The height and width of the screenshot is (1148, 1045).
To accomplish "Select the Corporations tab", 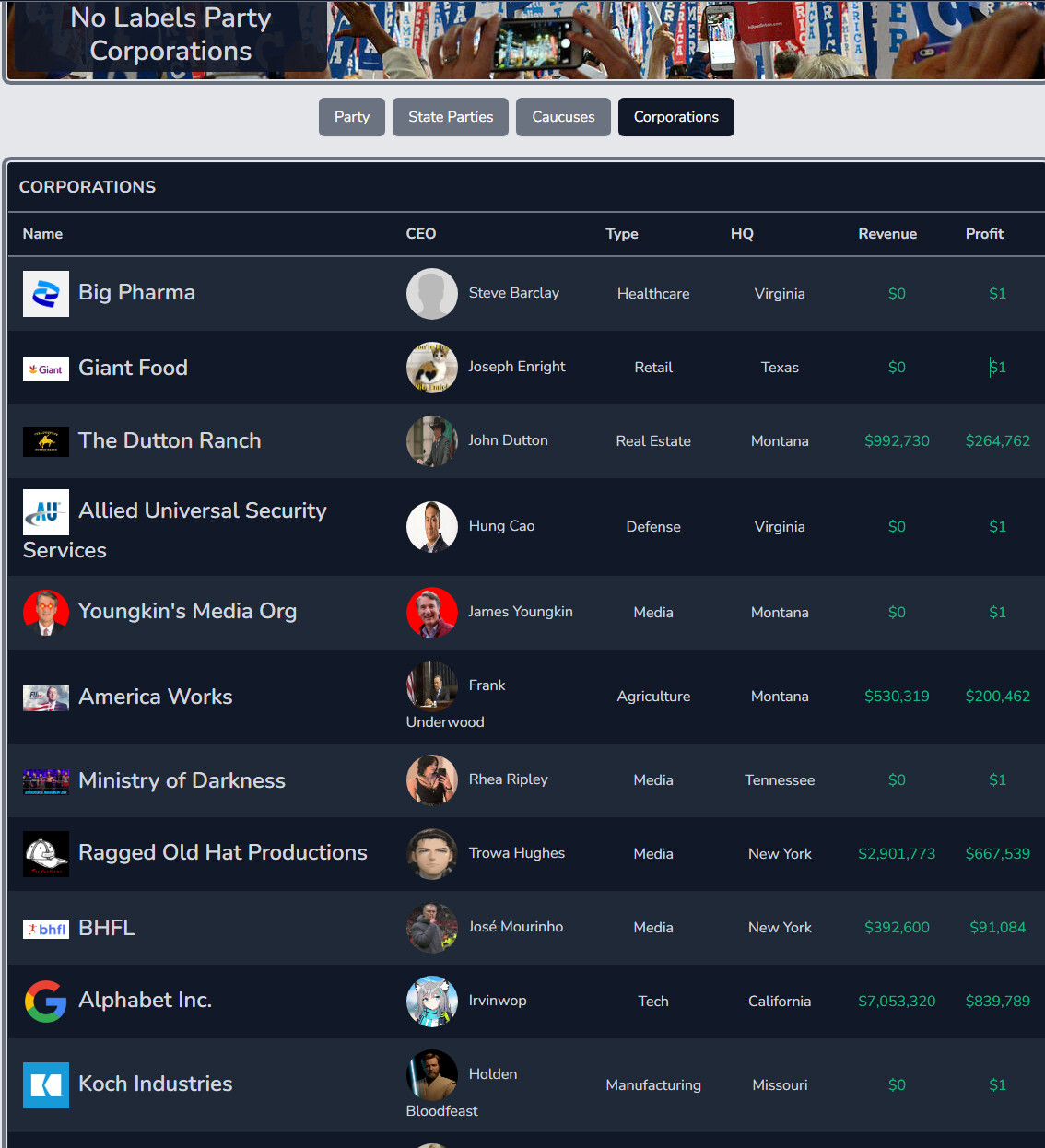I will [675, 117].
